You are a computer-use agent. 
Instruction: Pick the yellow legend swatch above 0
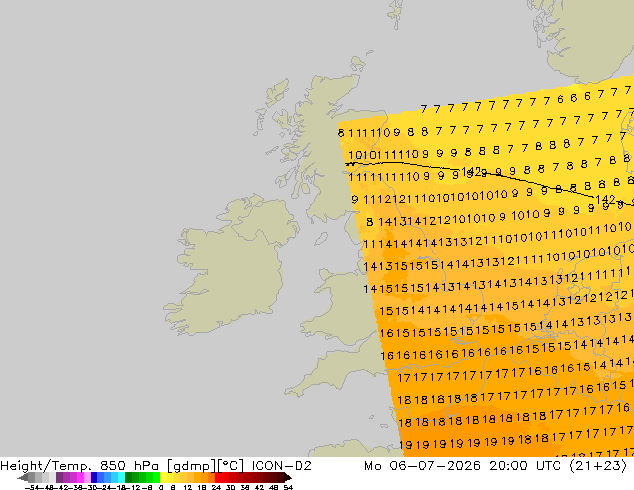pyautogui.click(x=163, y=477)
